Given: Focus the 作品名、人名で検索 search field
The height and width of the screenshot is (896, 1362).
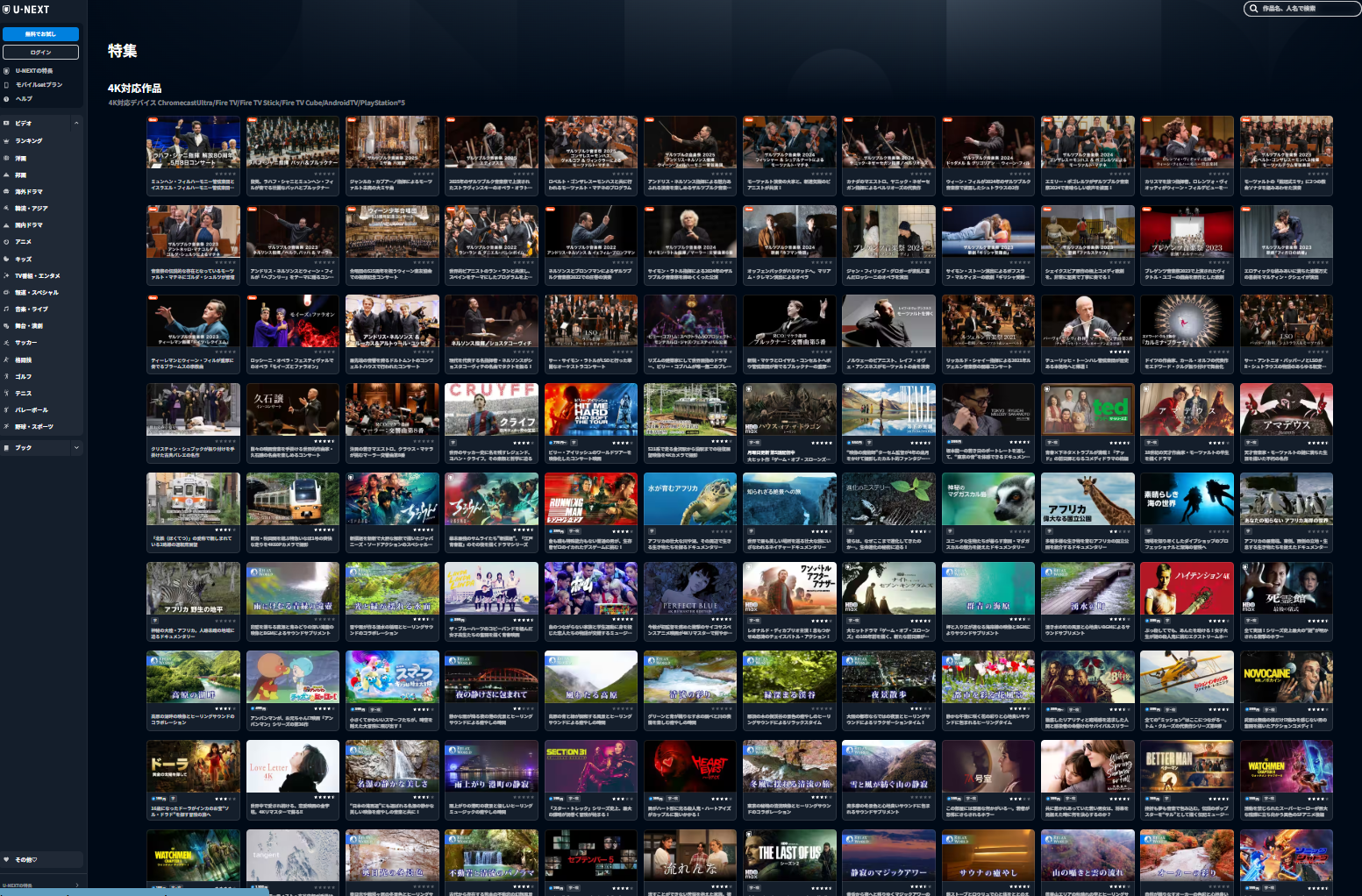Looking at the screenshot, I should point(1302,9).
